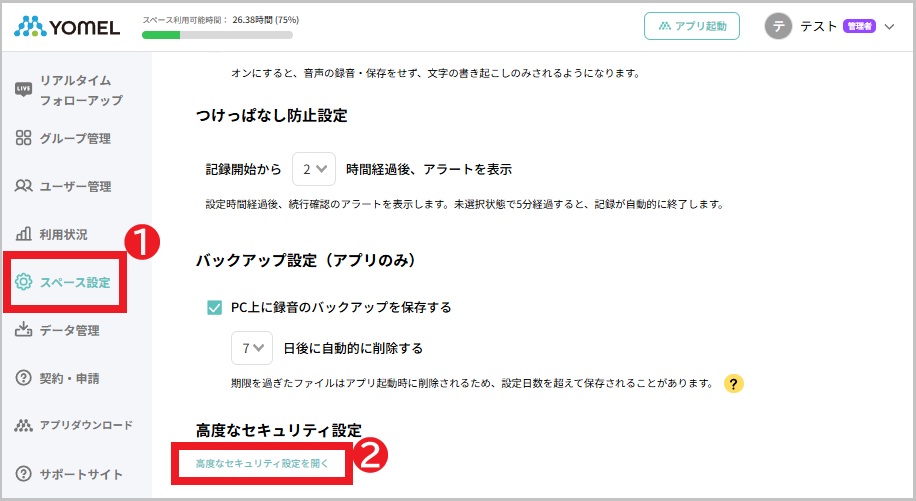Click the yellow help icon beside backup note

[733, 383]
